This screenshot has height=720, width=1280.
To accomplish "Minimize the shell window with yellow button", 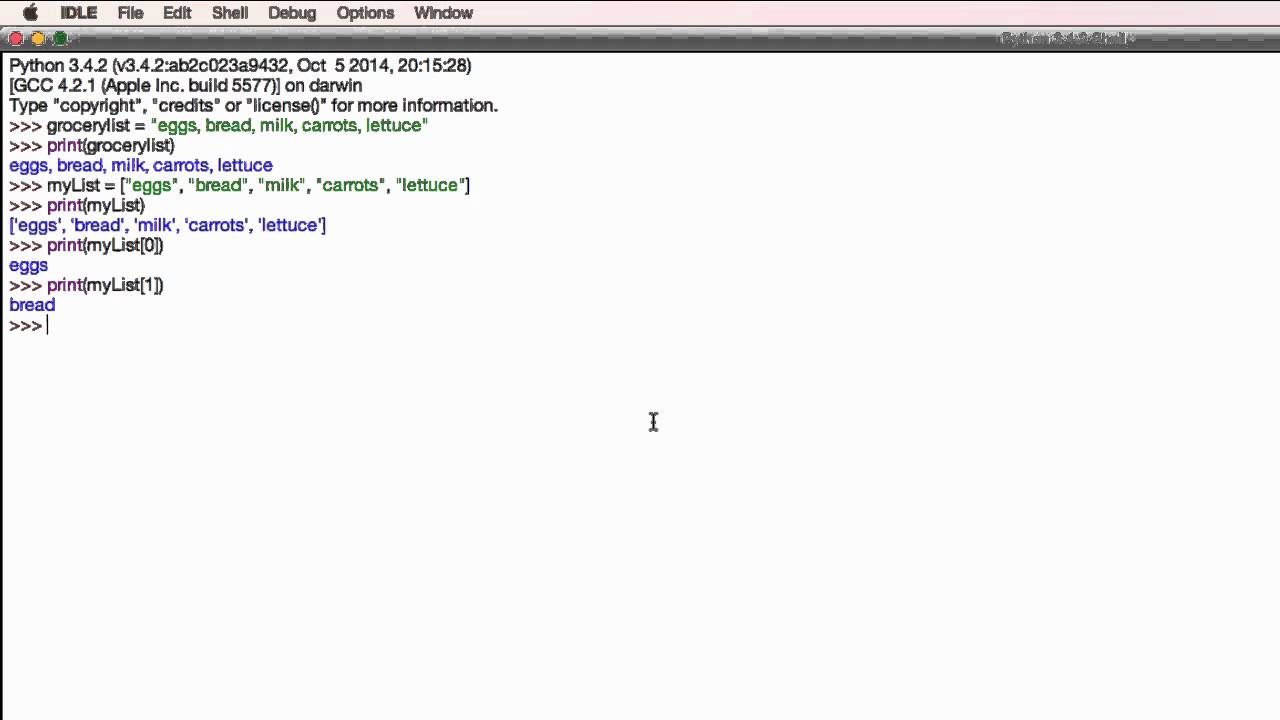I will pos(38,39).
